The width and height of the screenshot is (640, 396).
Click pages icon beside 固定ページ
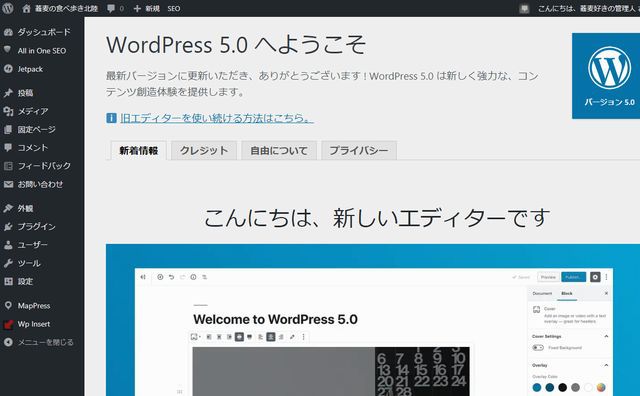[8, 129]
